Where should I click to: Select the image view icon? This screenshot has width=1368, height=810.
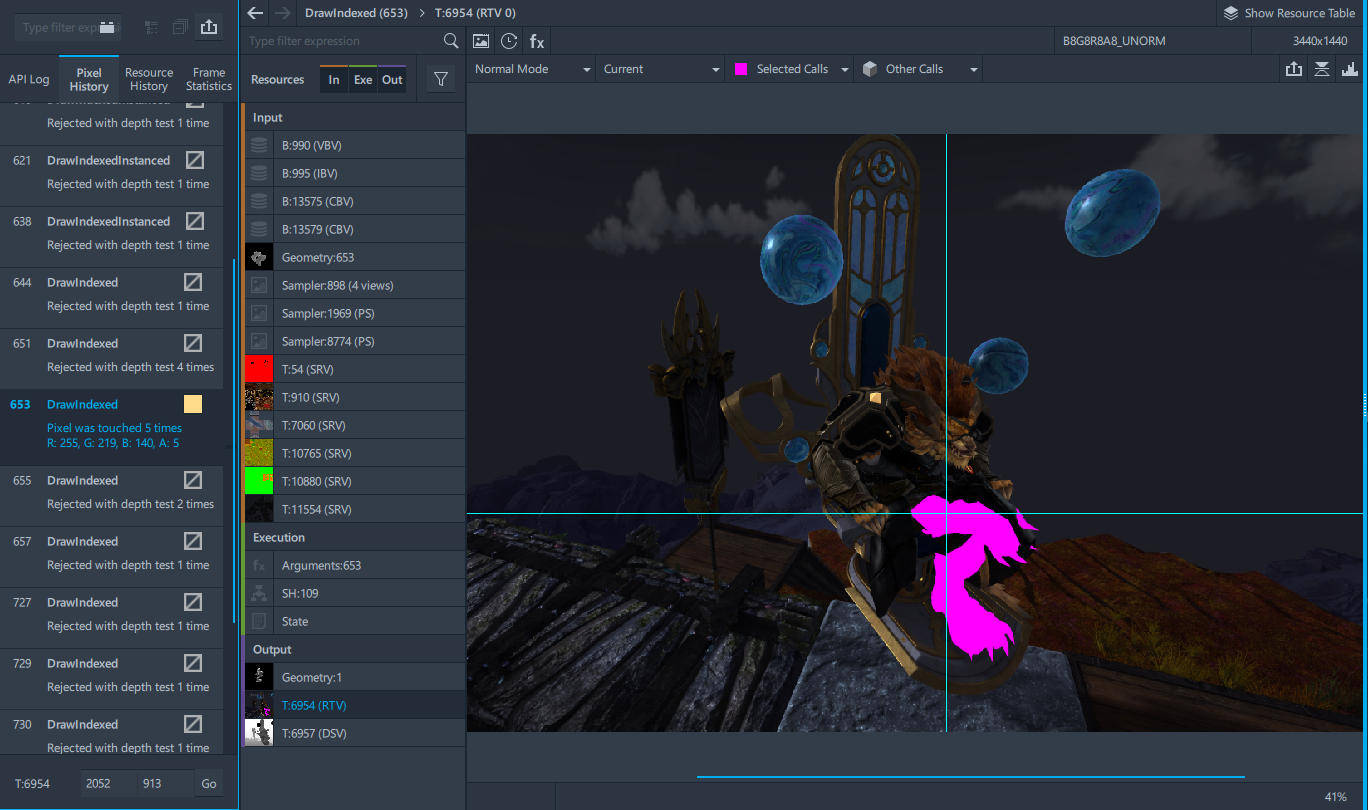click(481, 41)
